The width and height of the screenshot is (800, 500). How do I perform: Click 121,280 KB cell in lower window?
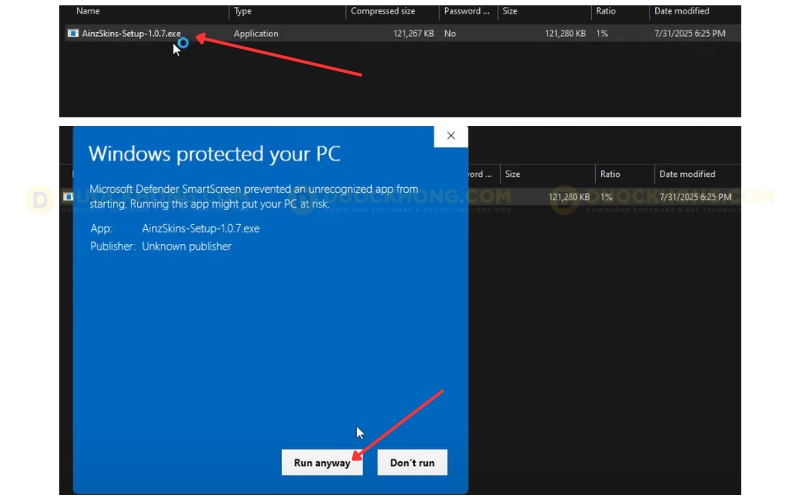[x=569, y=197]
